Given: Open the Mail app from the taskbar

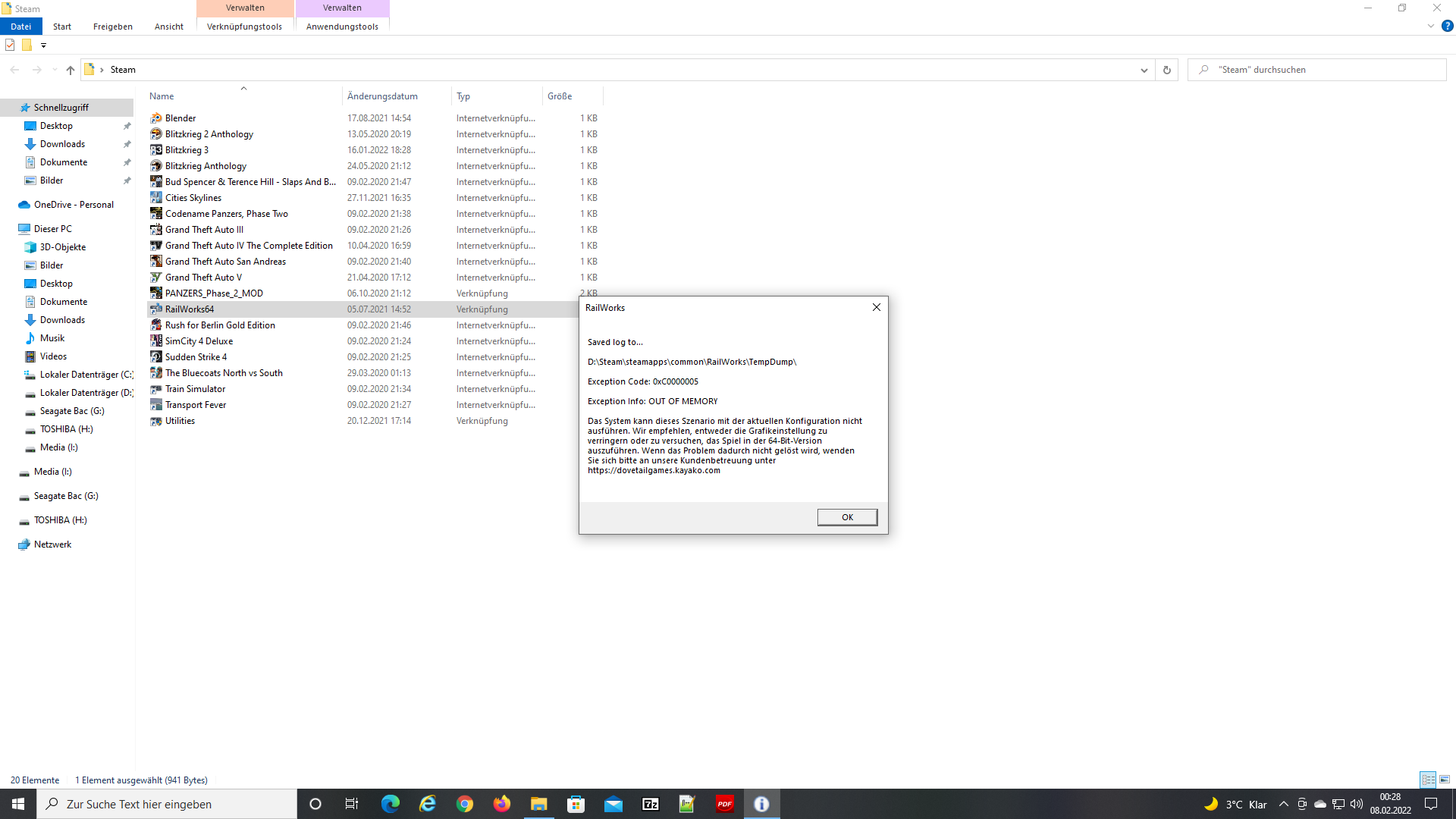Looking at the screenshot, I should click(x=613, y=804).
